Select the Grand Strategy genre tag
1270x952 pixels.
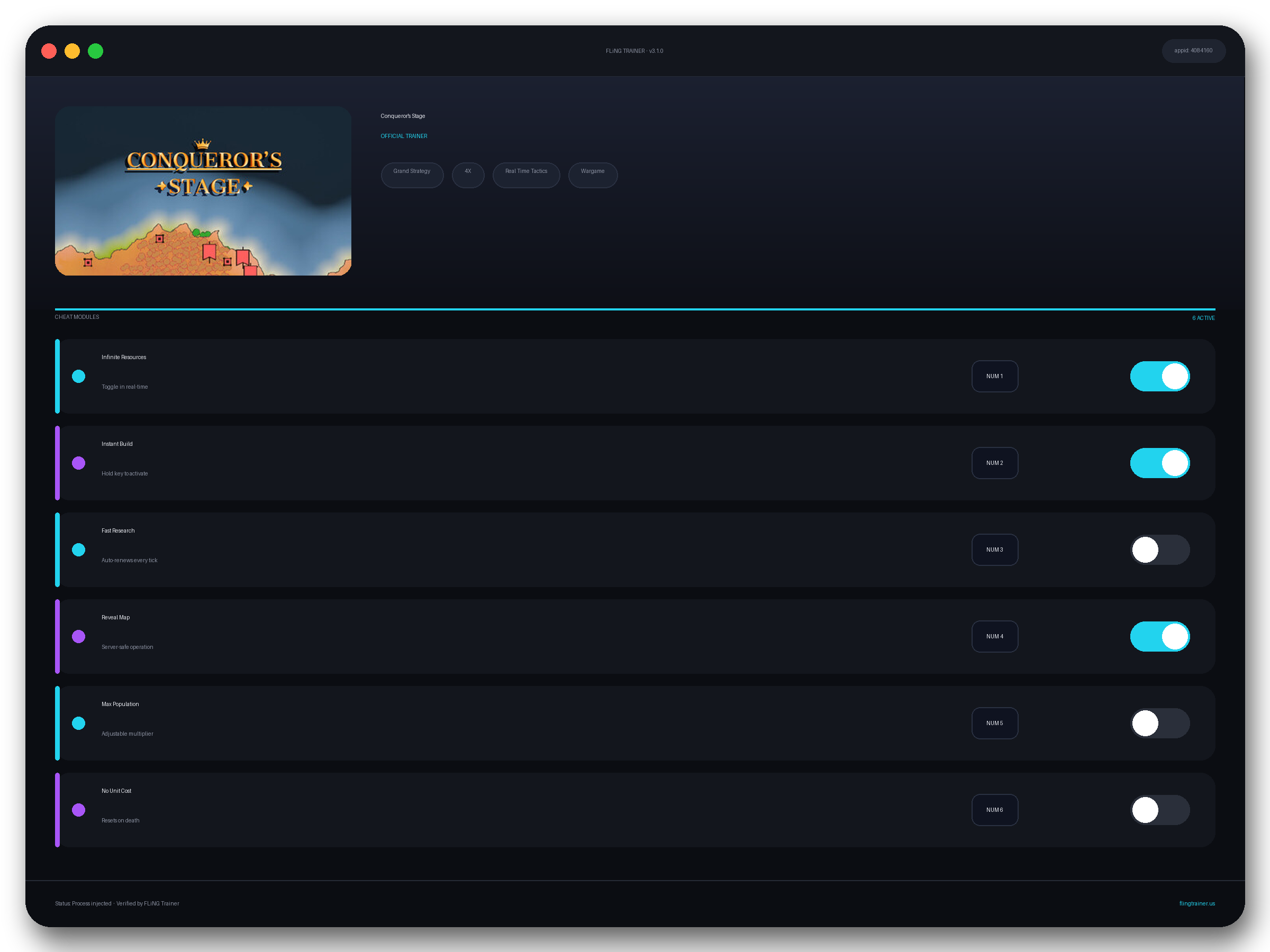[x=412, y=175]
